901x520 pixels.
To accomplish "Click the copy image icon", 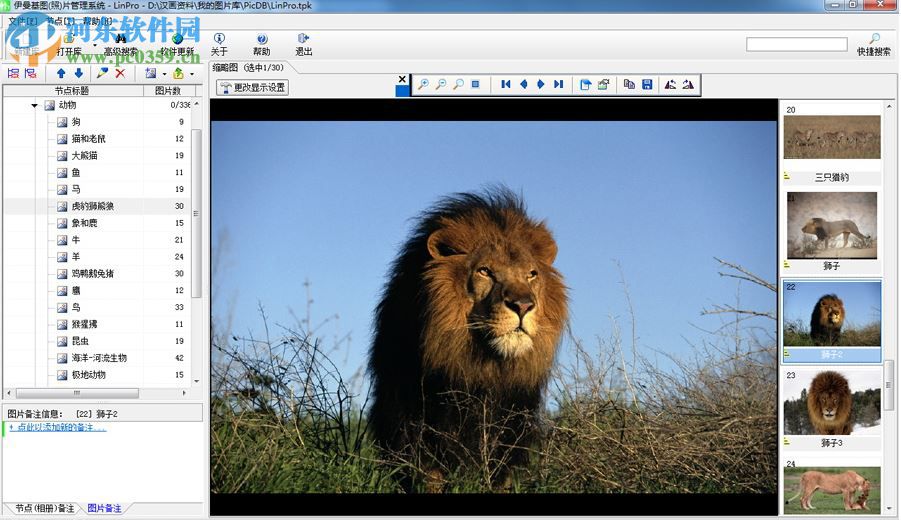I will [x=629, y=85].
